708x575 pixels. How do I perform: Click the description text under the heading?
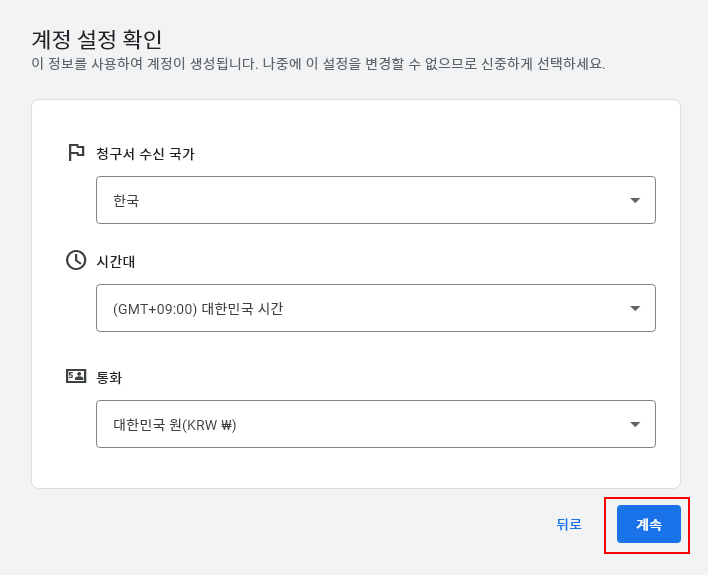click(318, 64)
